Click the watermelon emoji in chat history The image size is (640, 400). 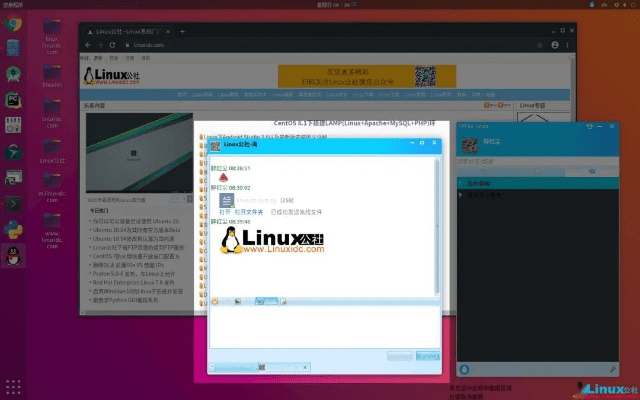pyautogui.click(x=223, y=178)
